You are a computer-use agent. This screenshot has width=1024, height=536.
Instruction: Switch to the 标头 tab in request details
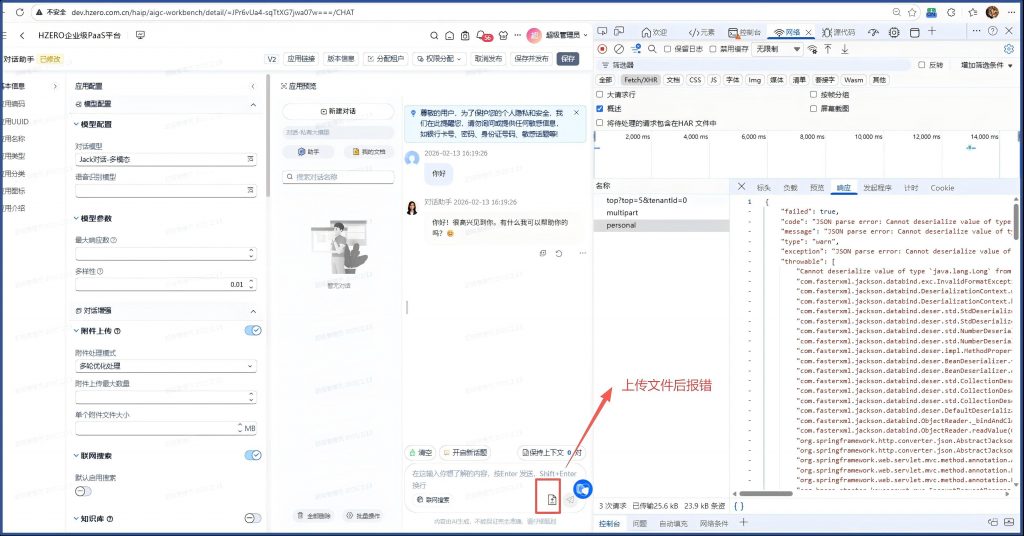pos(764,187)
